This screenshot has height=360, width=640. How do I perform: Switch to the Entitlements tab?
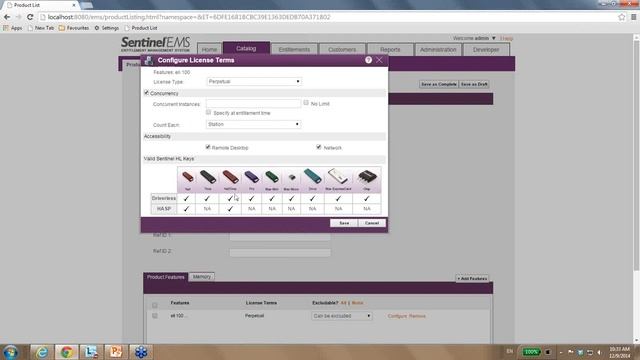[294, 49]
